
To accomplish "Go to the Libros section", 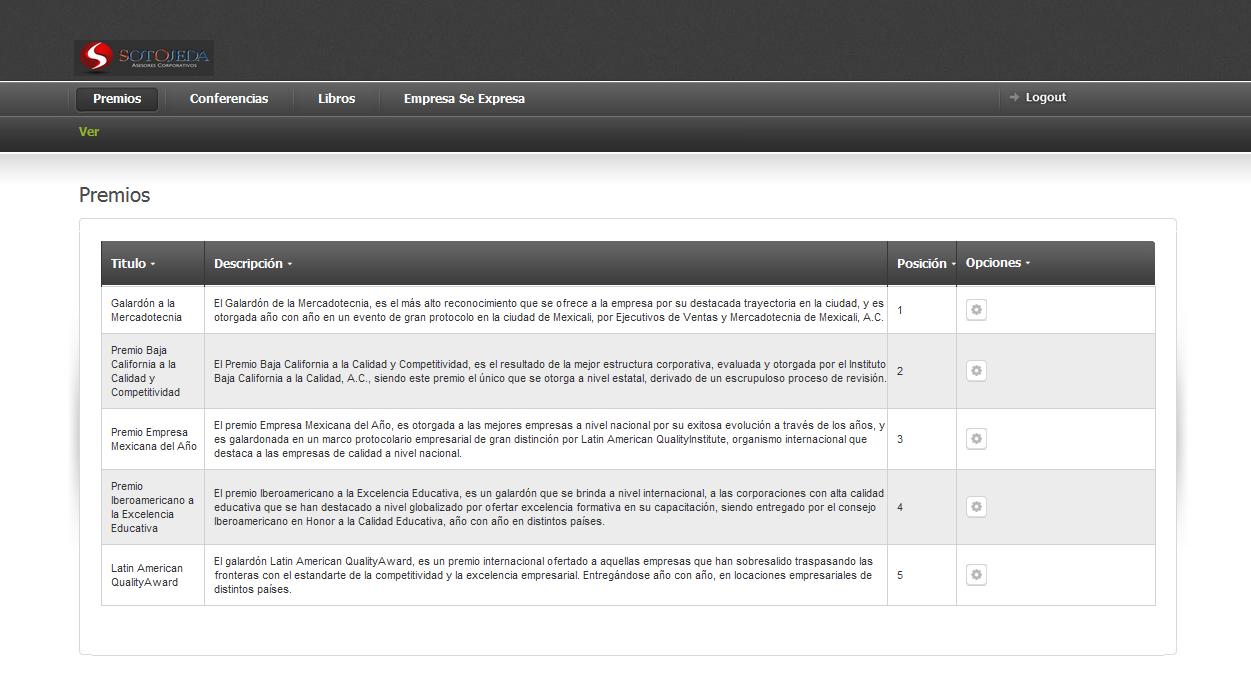I will (336, 99).
